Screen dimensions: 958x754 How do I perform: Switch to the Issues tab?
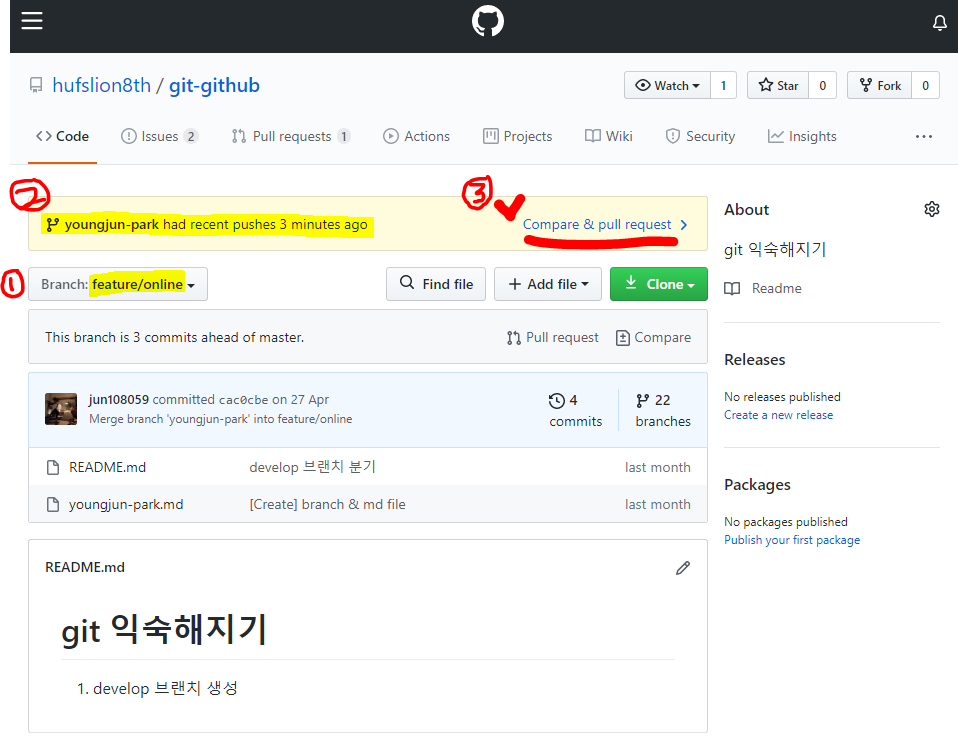coord(159,136)
